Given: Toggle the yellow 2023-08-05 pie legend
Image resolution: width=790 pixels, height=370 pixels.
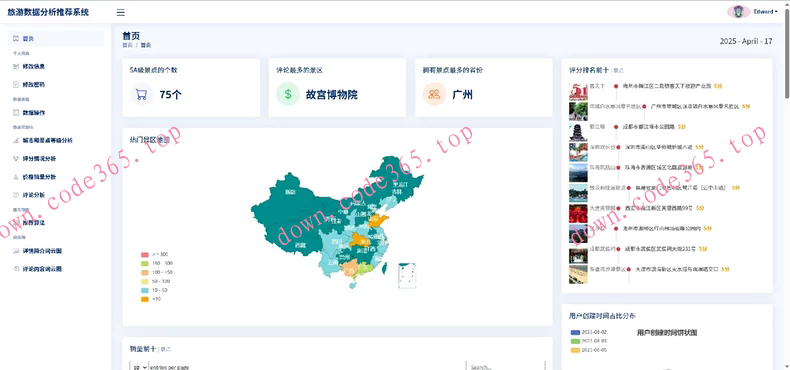Looking at the screenshot, I should pyautogui.click(x=575, y=350).
